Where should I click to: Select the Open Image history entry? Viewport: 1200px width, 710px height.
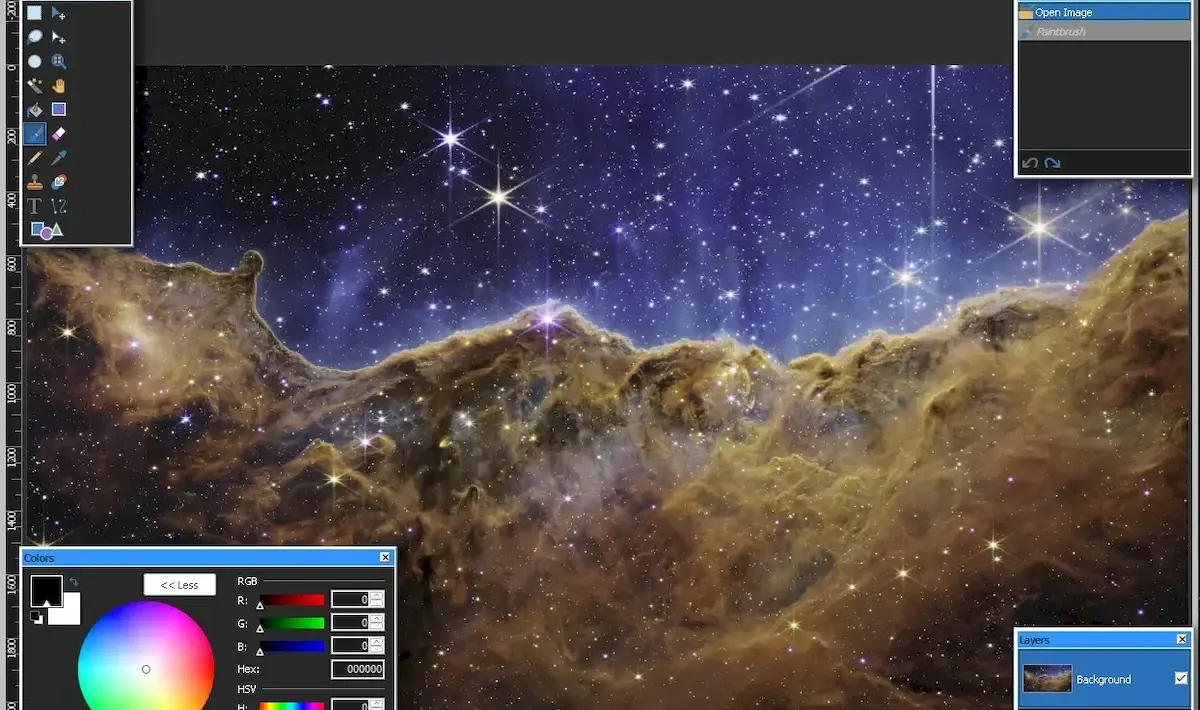1104,13
